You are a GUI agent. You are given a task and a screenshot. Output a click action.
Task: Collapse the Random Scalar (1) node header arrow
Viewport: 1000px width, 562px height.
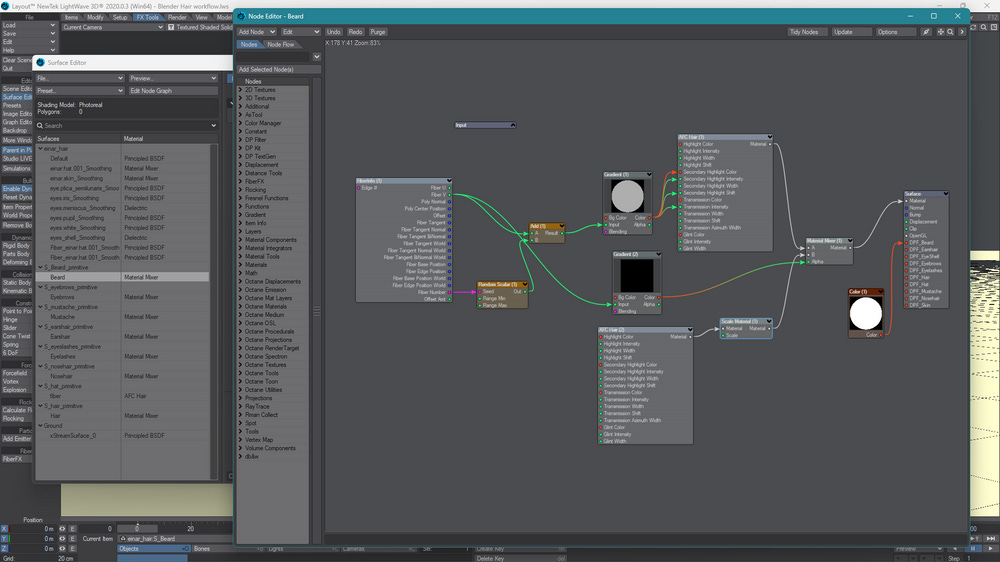tap(525, 285)
